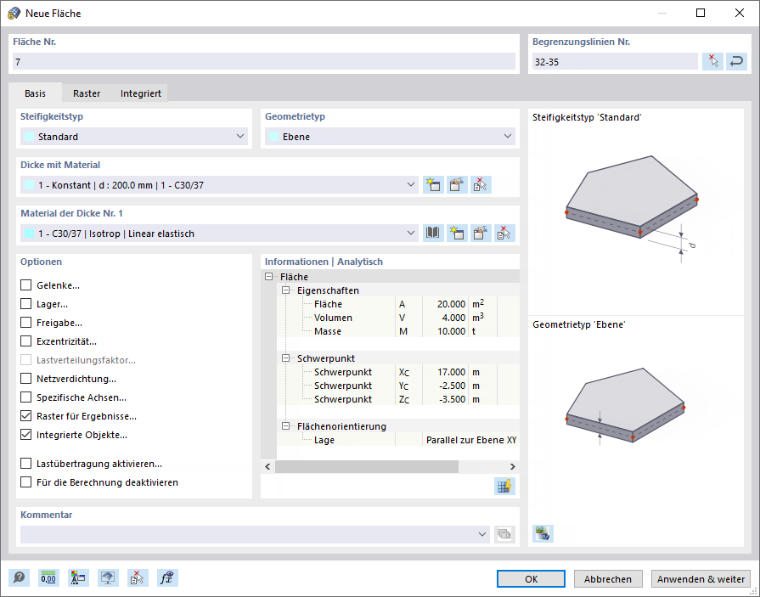Open the Steifigkeitstyp Standard dropdown
Screen dimensions: 760x597
coord(134,136)
